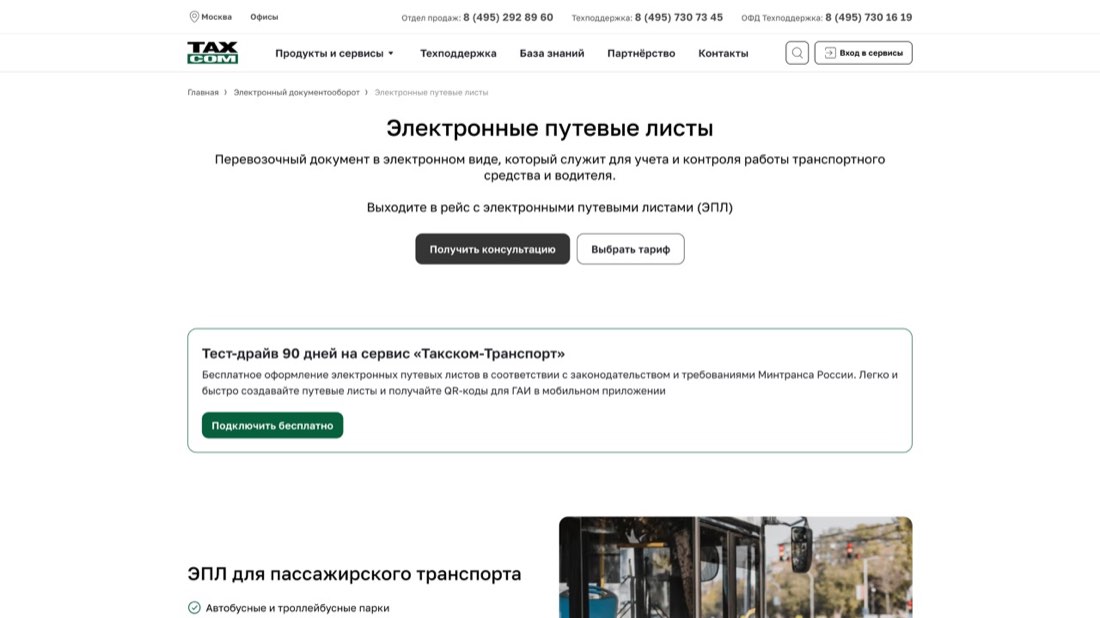Expand the Продукты и сервисы dropdown arrow
Image resolution: width=1100 pixels, height=618 pixels.
pyautogui.click(x=391, y=53)
